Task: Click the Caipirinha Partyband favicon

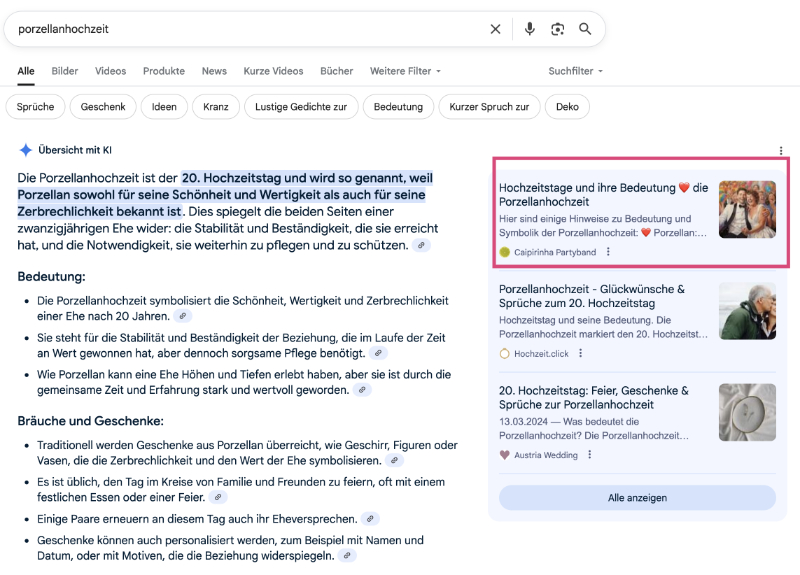Action: [505, 252]
